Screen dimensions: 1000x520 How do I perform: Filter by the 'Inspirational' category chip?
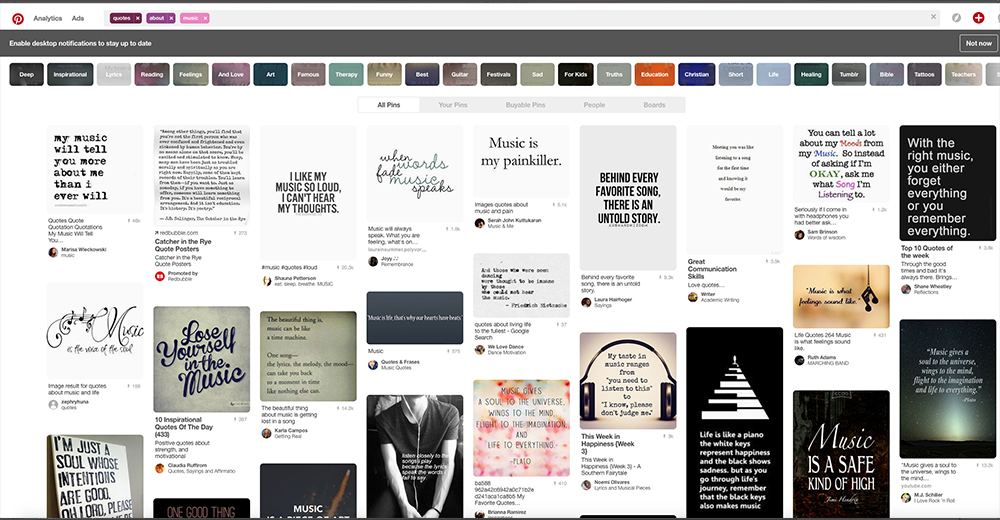coord(70,74)
